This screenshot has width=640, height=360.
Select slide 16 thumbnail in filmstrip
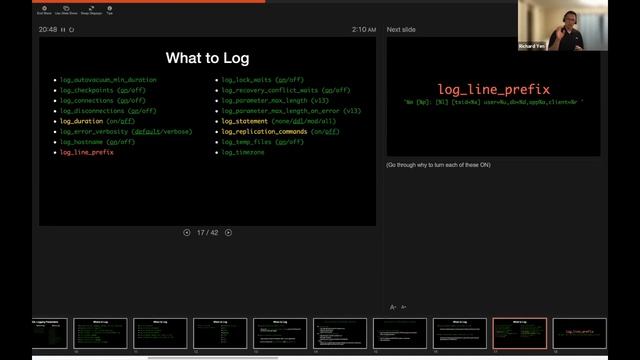[x=460, y=333]
